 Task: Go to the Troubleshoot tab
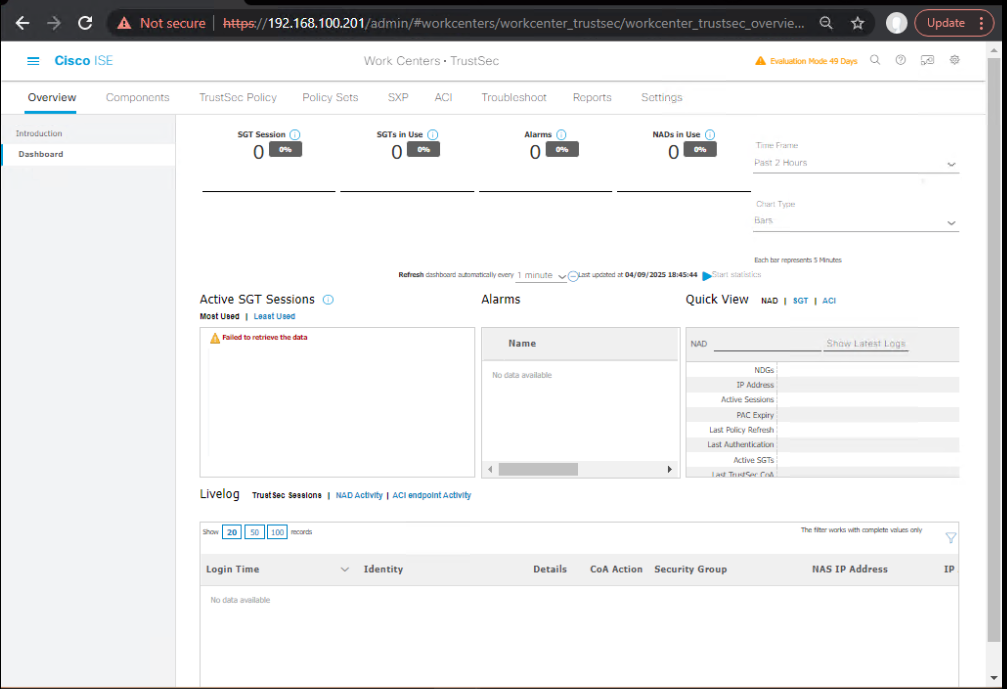coord(514,98)
